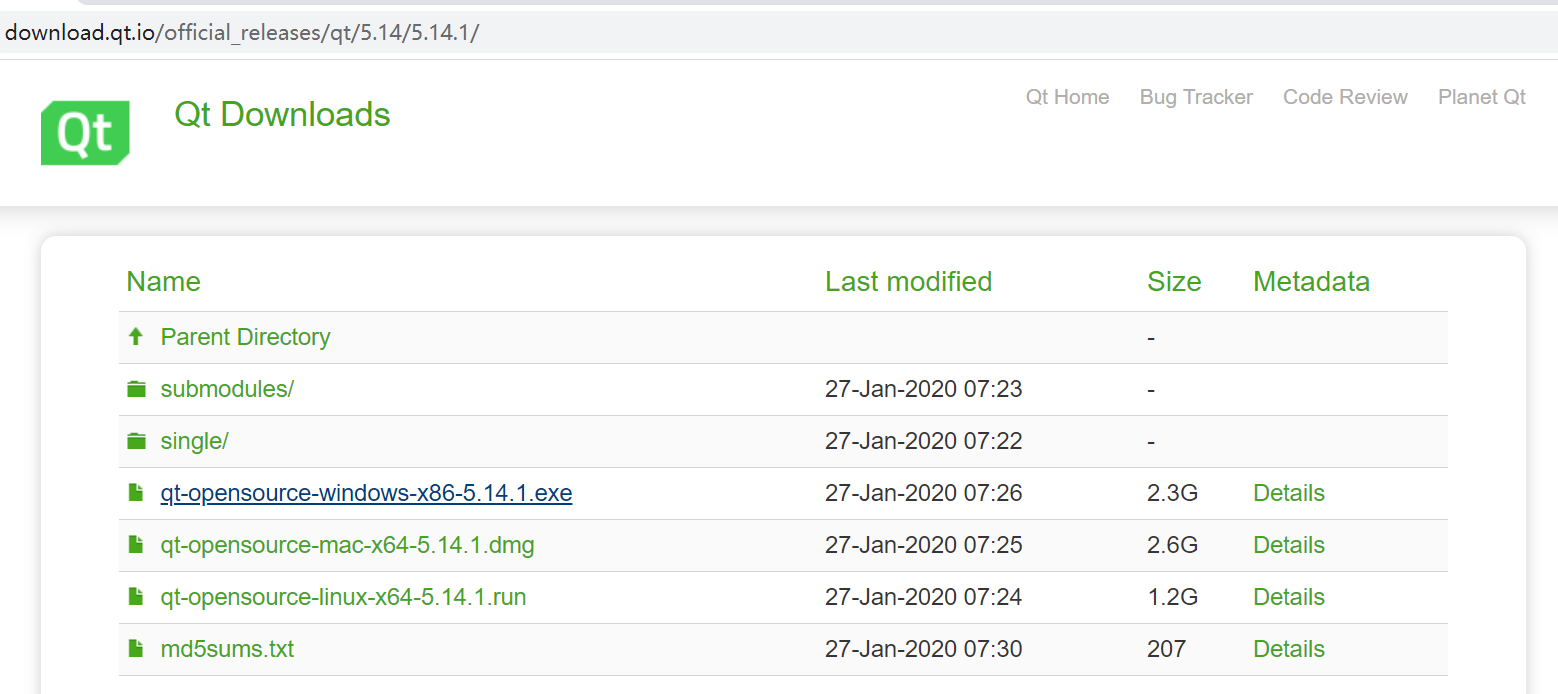Screen dimensions: 1558x694
Task: View Details for the Windows installer
Action: pyautogui.click(x=1289, y=493)
